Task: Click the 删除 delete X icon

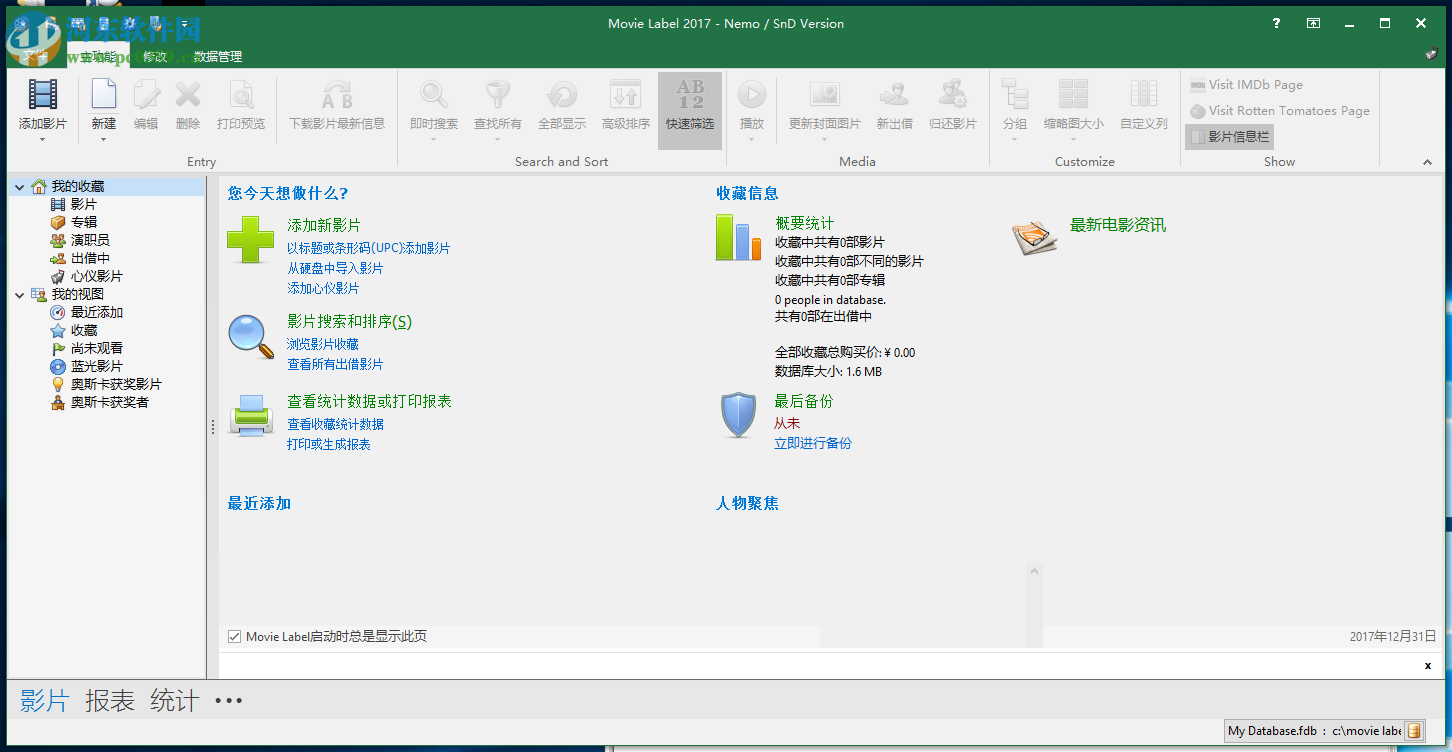Action: (x=188, y=94)
